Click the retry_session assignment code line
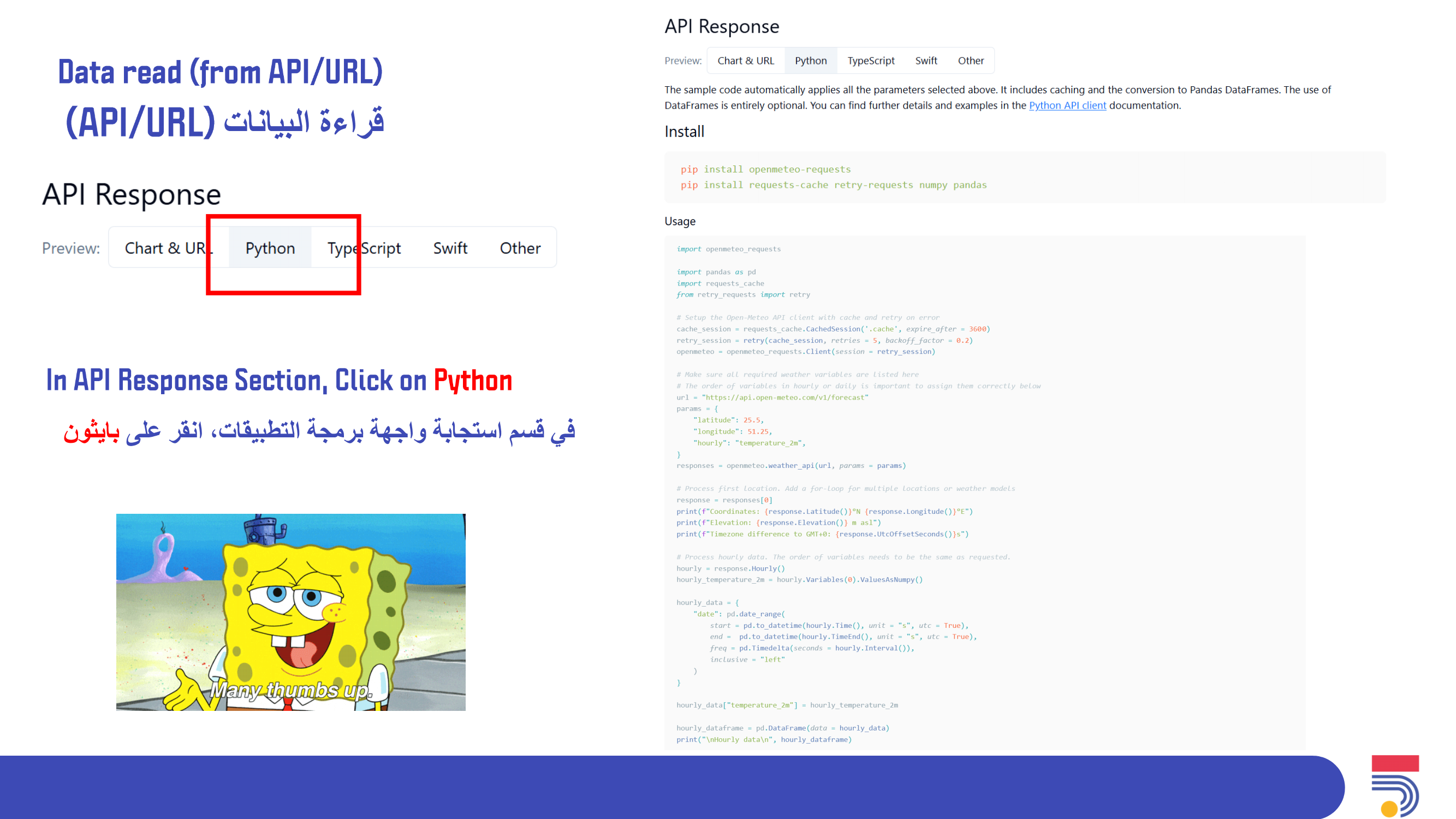The image size is (1456, 819). coord(825,340)
